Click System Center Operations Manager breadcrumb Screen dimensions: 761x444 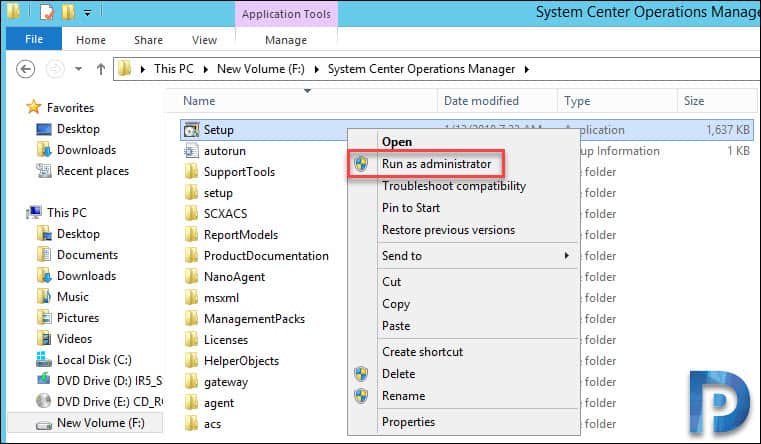point(421,69)
